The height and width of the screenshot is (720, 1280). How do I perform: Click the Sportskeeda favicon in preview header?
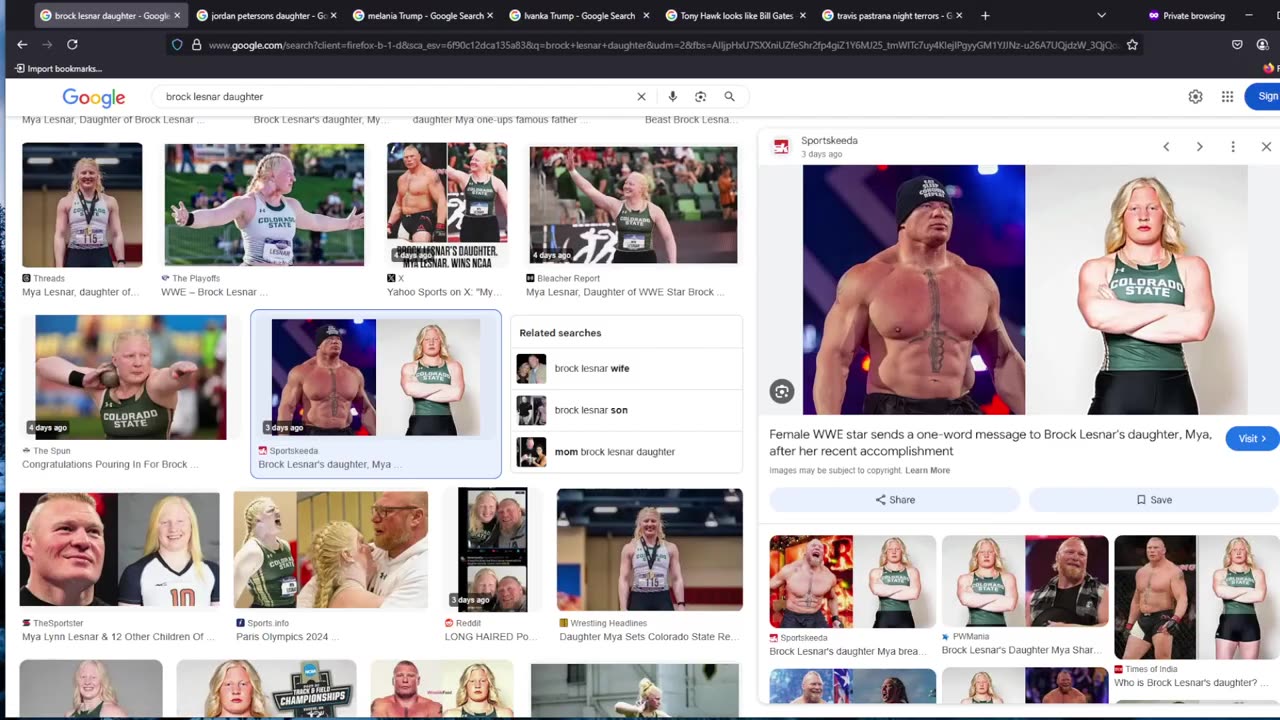tap(781, 147)
